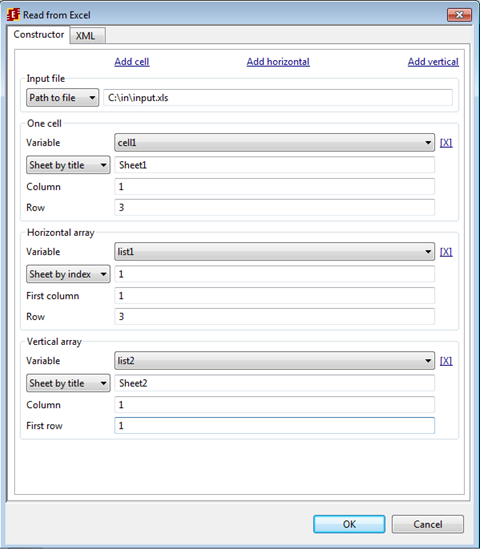Open Vertical array Sheet by title dropdown
The width and height of the screenshot is (482, 549).
coord(68,383)
